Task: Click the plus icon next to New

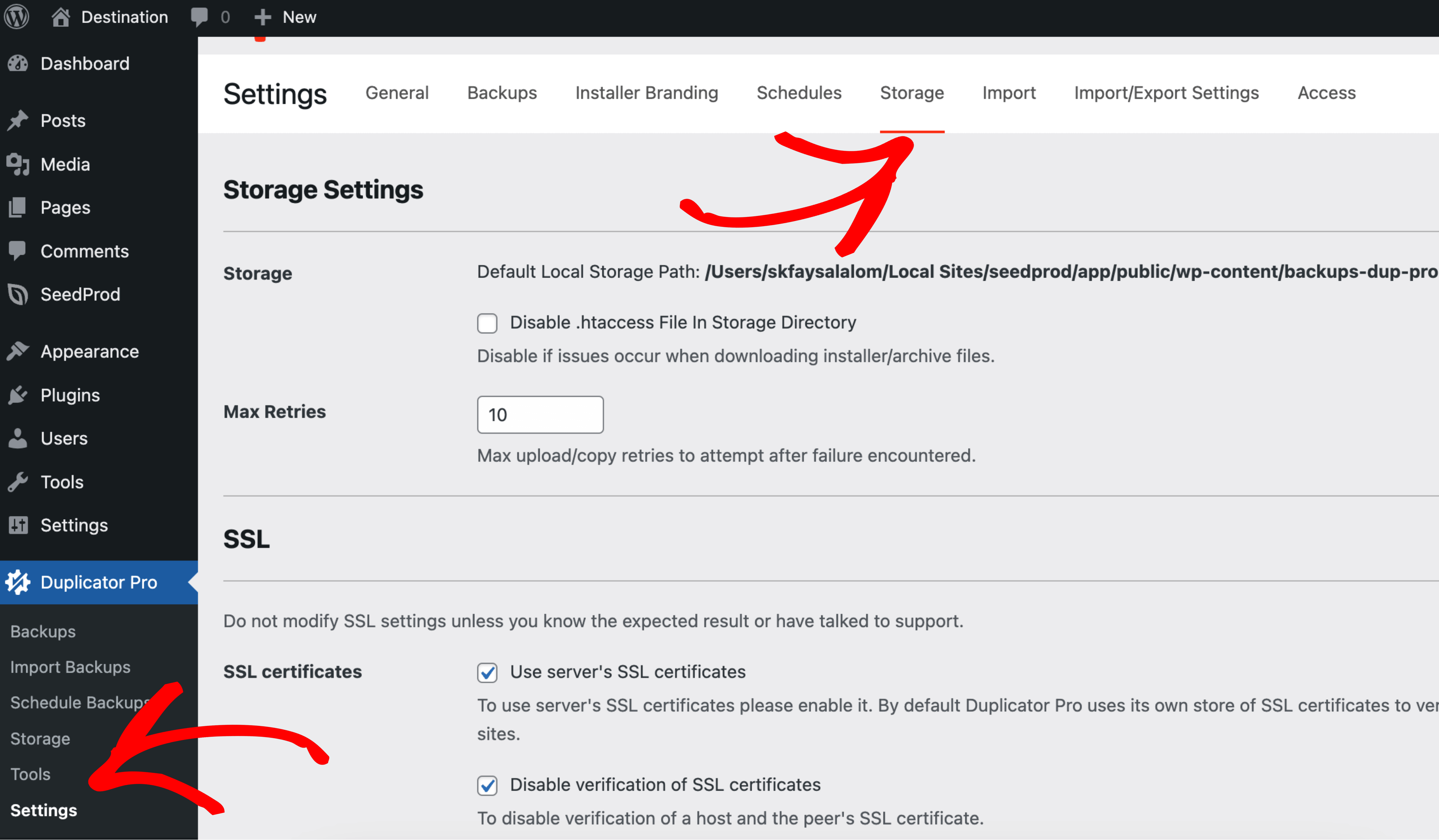Action: [262, 17]
